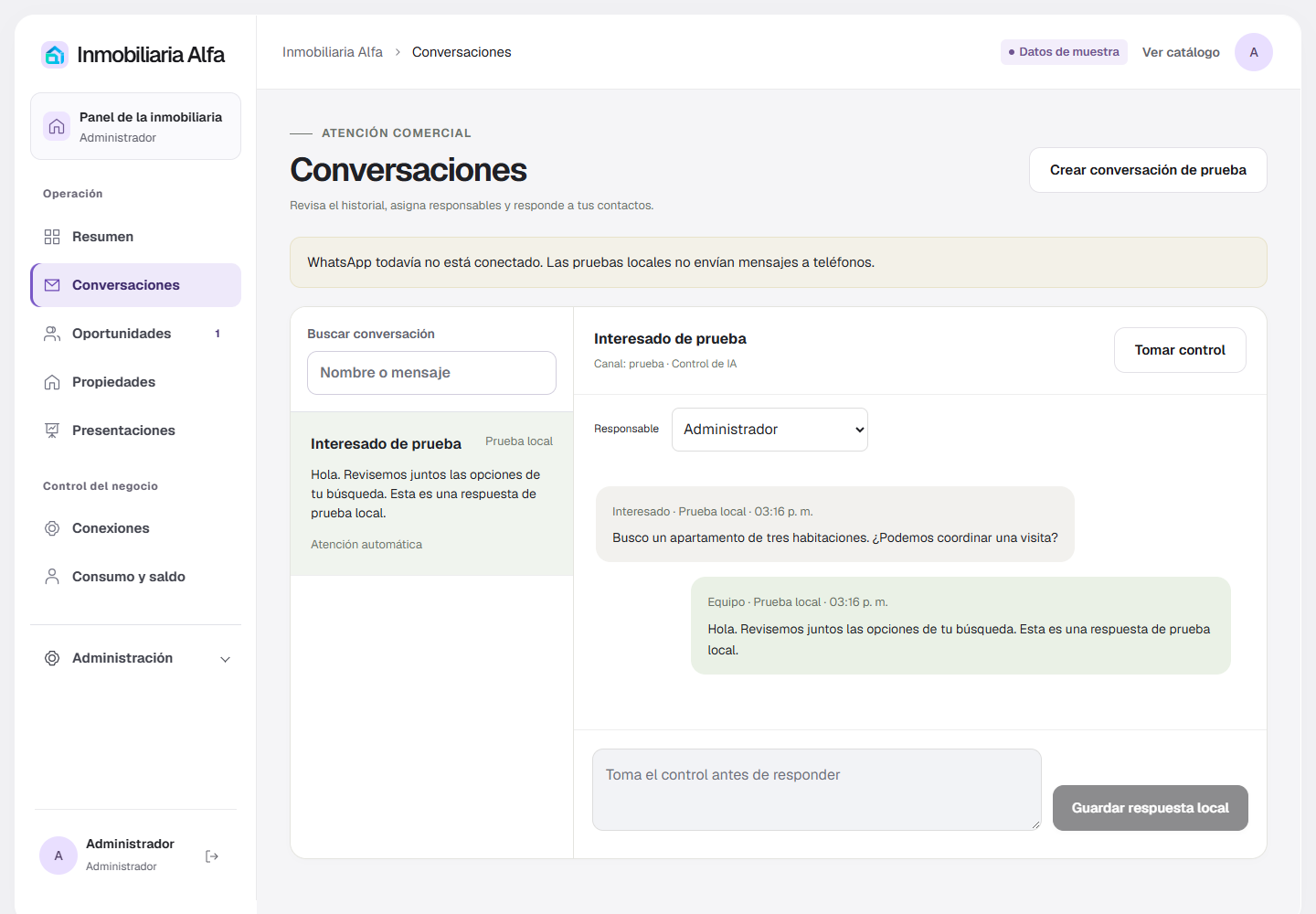This screenshot has height=914, width=1316.
Task: Click the Presentaciones board icon
Action: pyautogui.click(x=52, y=430)
